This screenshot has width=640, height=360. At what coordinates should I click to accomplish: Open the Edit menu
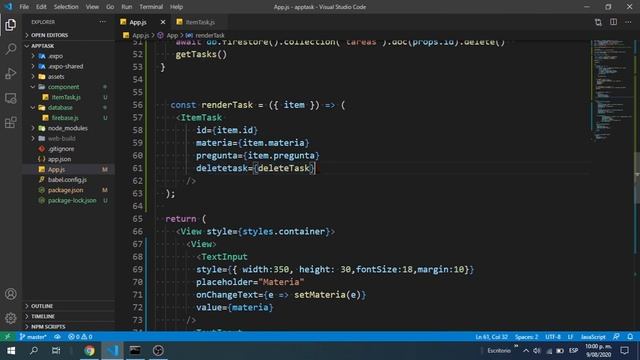[x=41, y=7]
